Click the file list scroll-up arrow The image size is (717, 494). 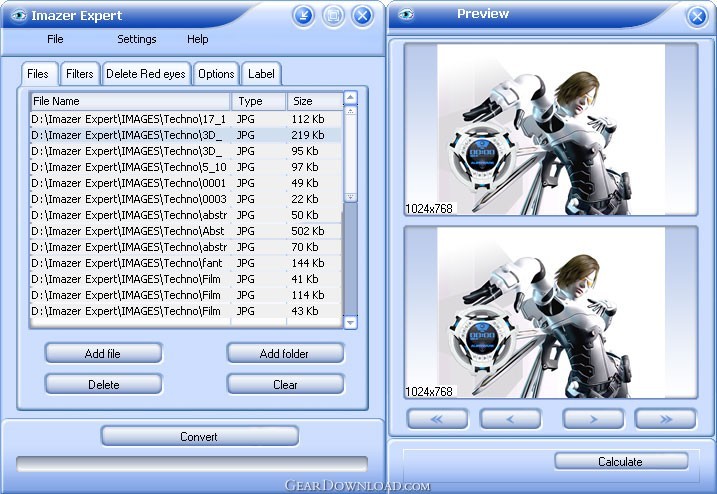coord(350,97)
